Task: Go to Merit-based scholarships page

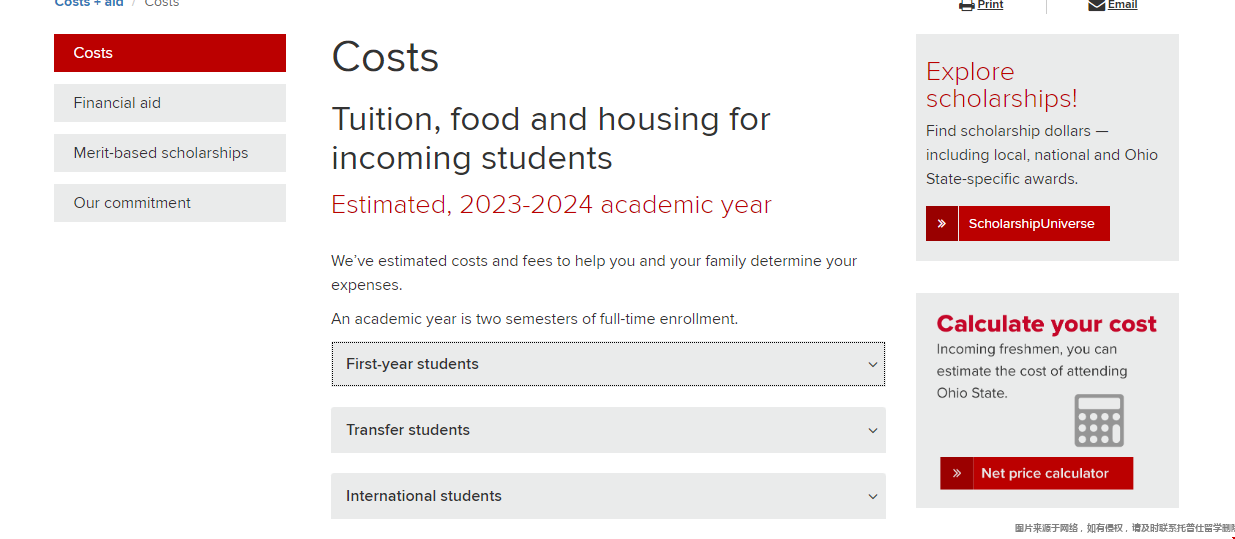Action: [x=170, y=153]
